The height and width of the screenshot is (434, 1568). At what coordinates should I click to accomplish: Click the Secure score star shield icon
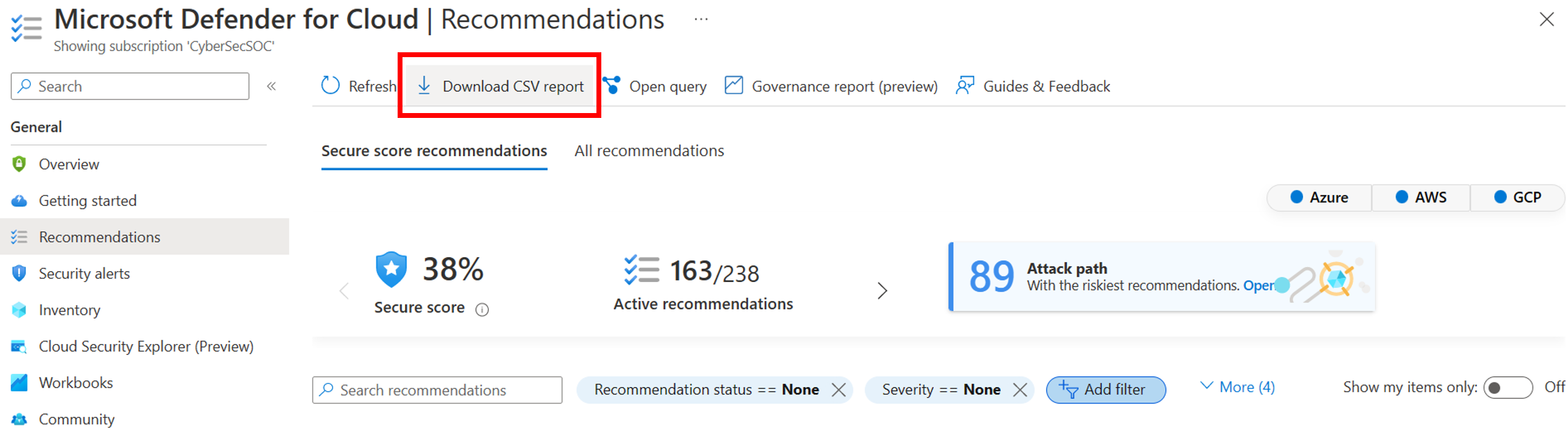click(392, 269)
